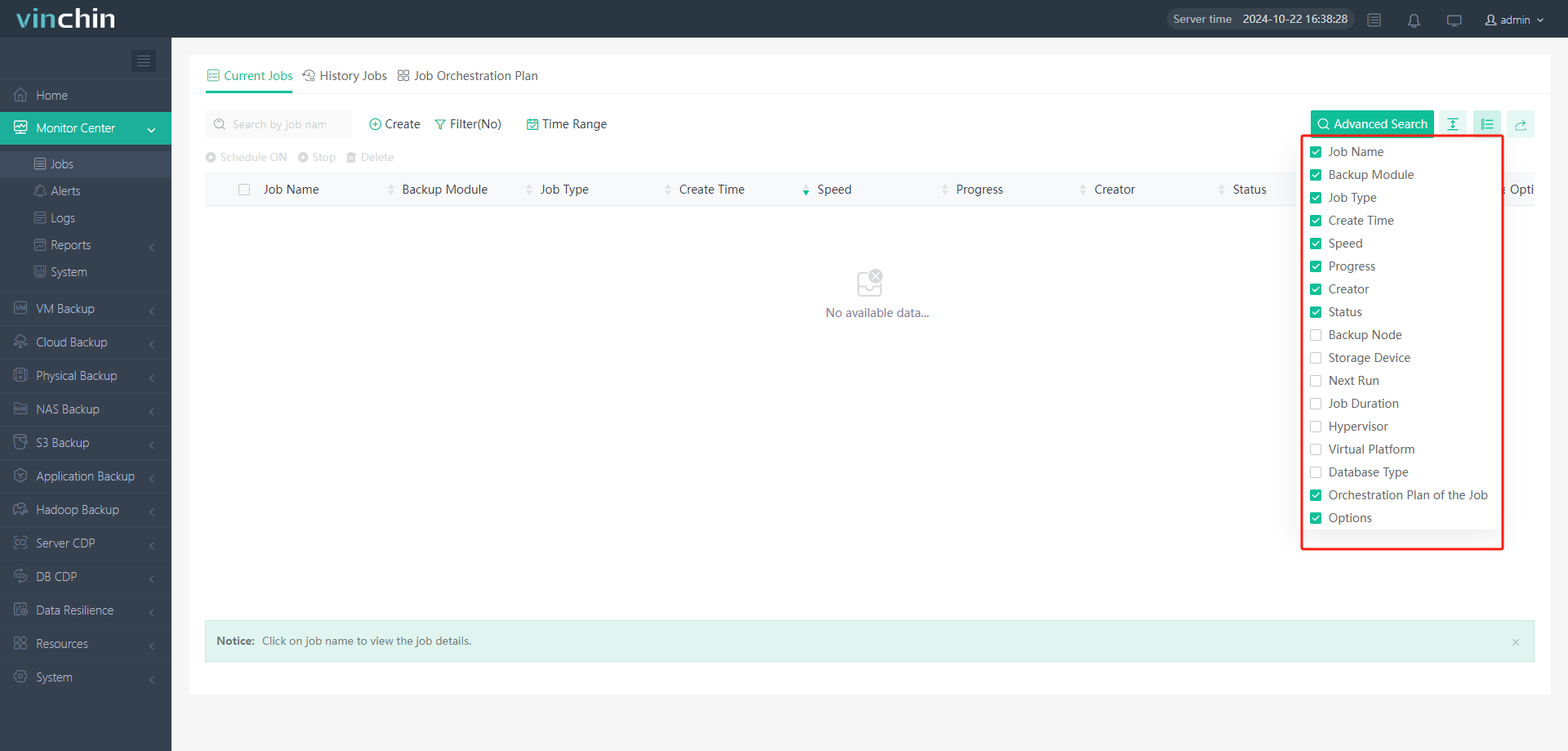This screenshot has width=1568, height=751.
Task: Click the table density icon
Action: point(1453,124)
